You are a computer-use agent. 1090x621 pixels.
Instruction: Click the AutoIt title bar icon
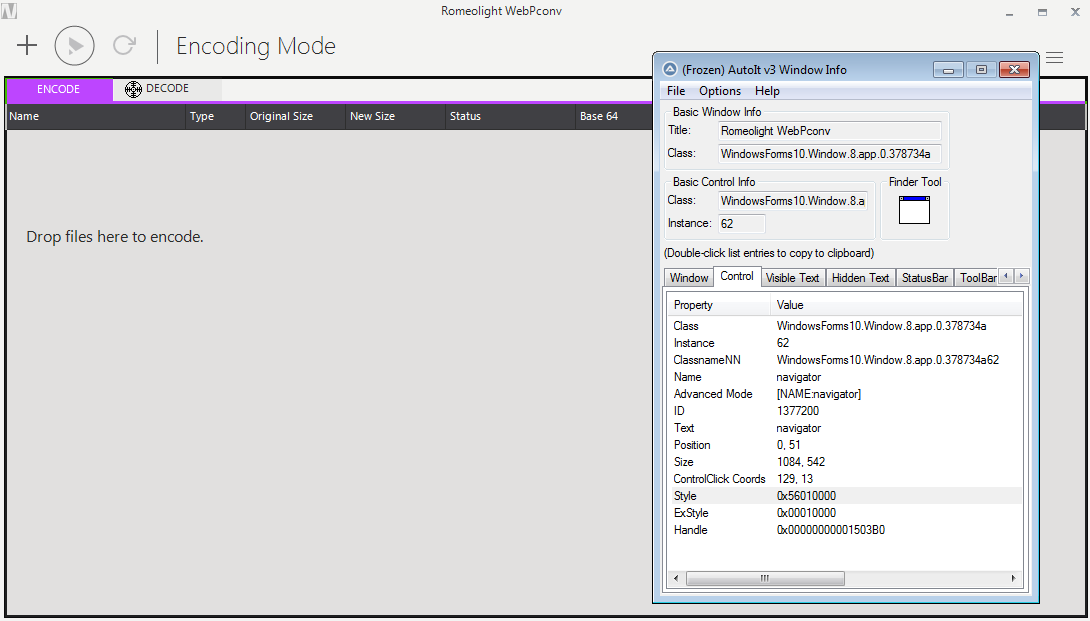point(669,70)
